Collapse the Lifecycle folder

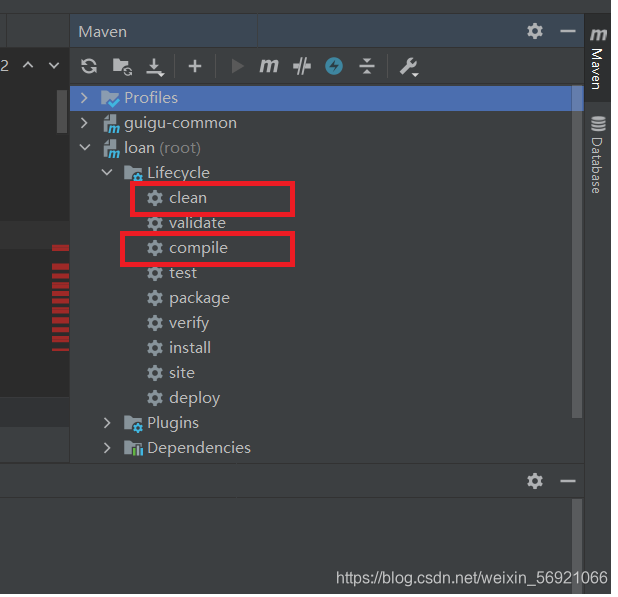[x=107, y=172]
